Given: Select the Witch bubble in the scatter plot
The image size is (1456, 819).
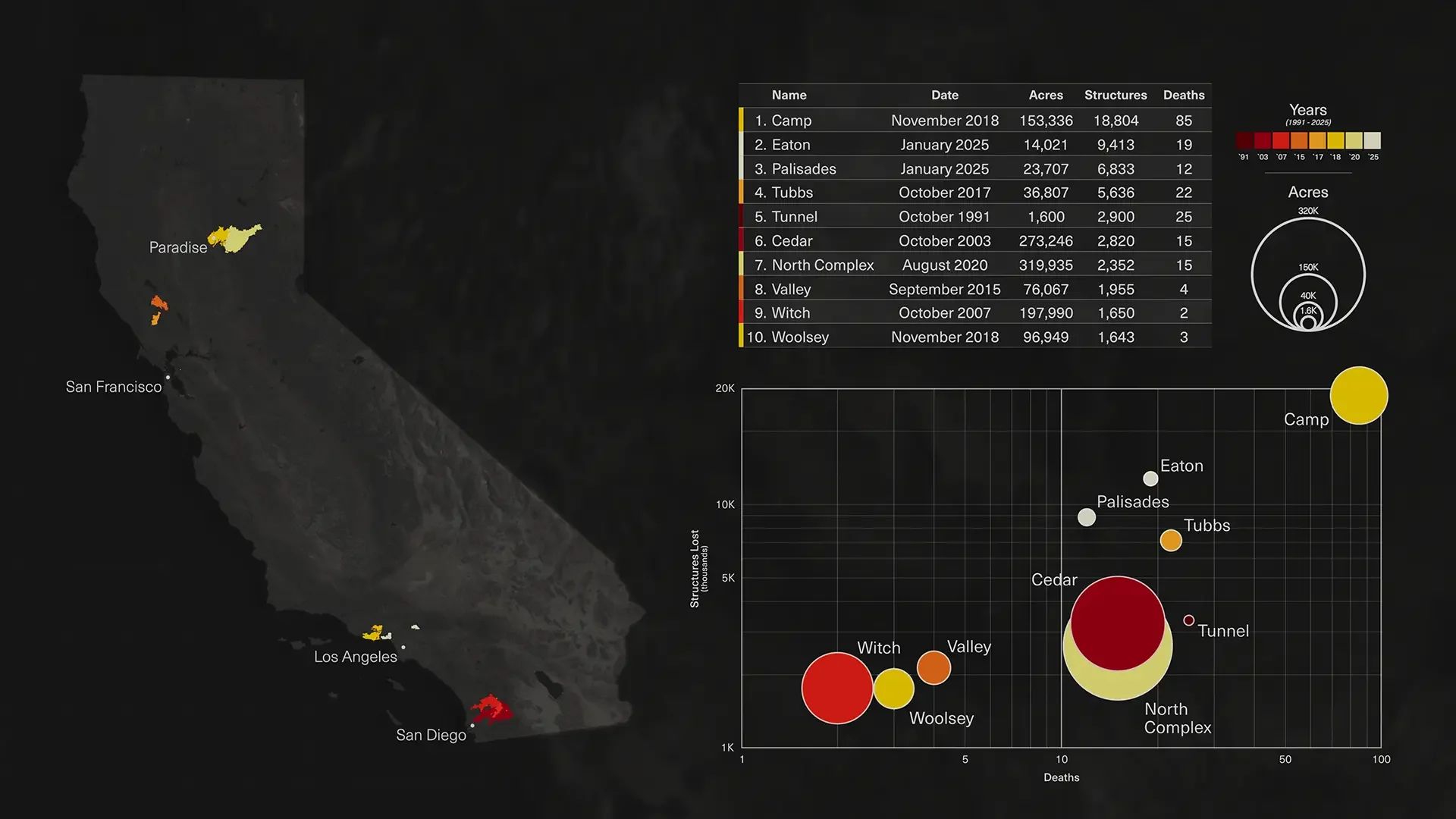Looking at the screenshot, I should [x=837, y=688].
